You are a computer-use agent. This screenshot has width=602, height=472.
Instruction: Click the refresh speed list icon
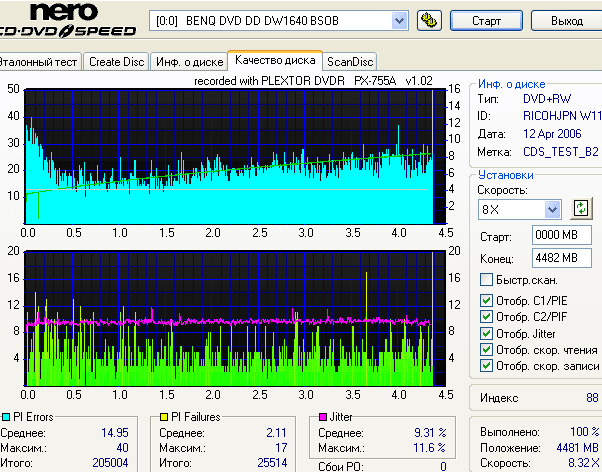click(x=581, y=209)
